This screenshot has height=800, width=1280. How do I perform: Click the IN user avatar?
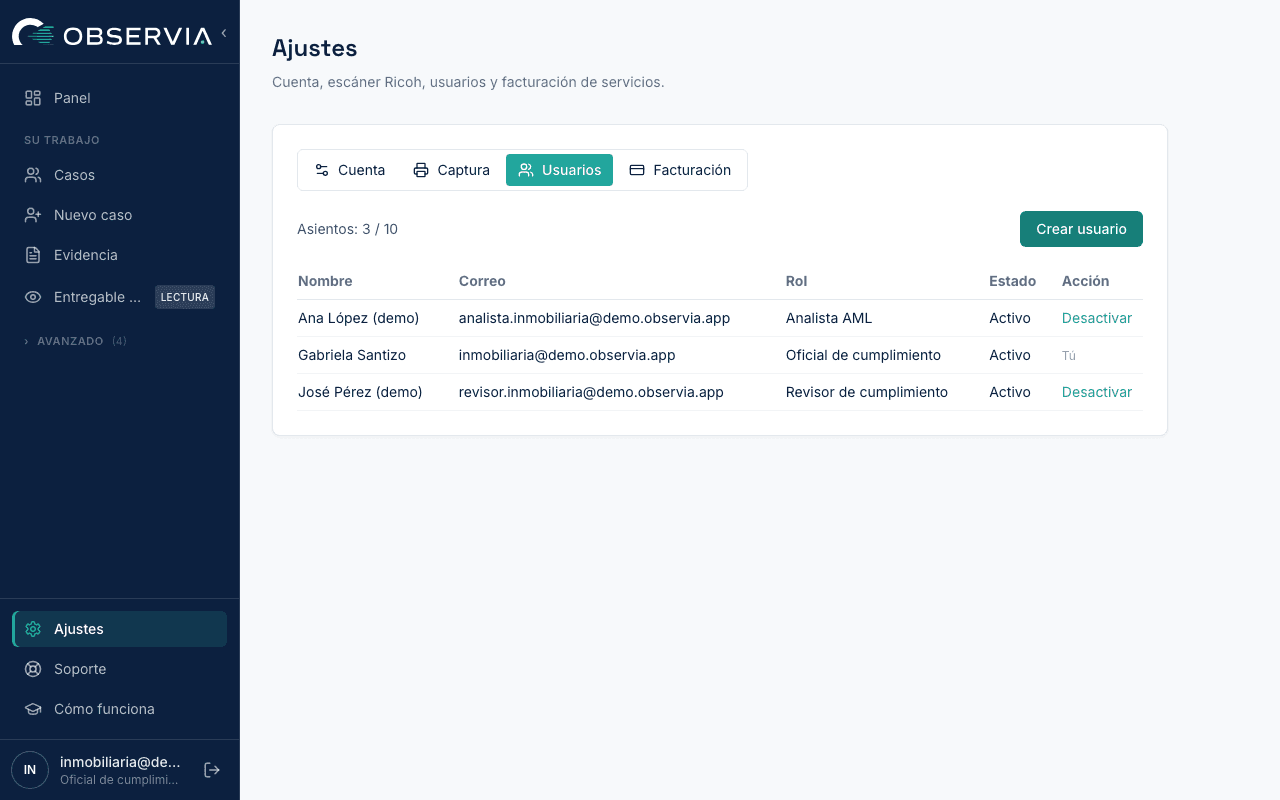click(x=30, y=770)
